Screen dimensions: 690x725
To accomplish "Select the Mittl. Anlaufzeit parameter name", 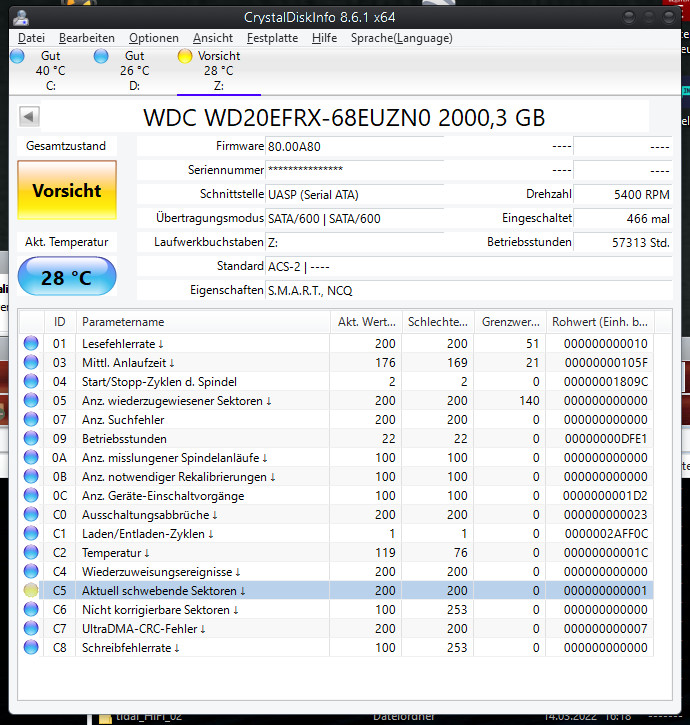I will (x=128, y=362).
